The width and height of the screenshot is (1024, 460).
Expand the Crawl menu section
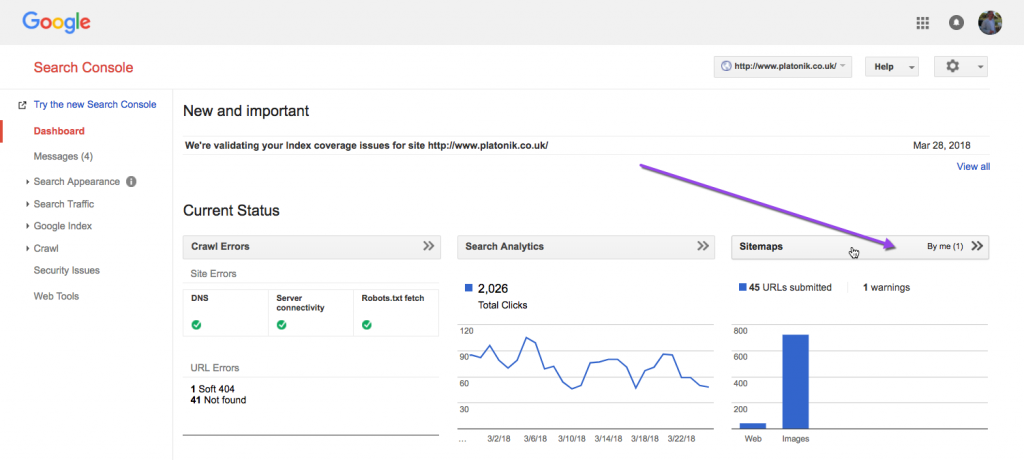[x=46, y=248]
